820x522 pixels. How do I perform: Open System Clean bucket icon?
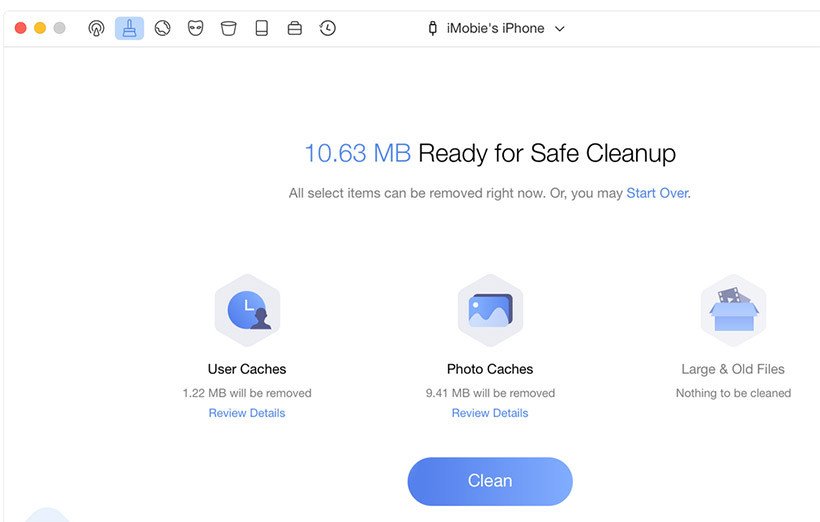pyautogui.click(x=229, y=28)
